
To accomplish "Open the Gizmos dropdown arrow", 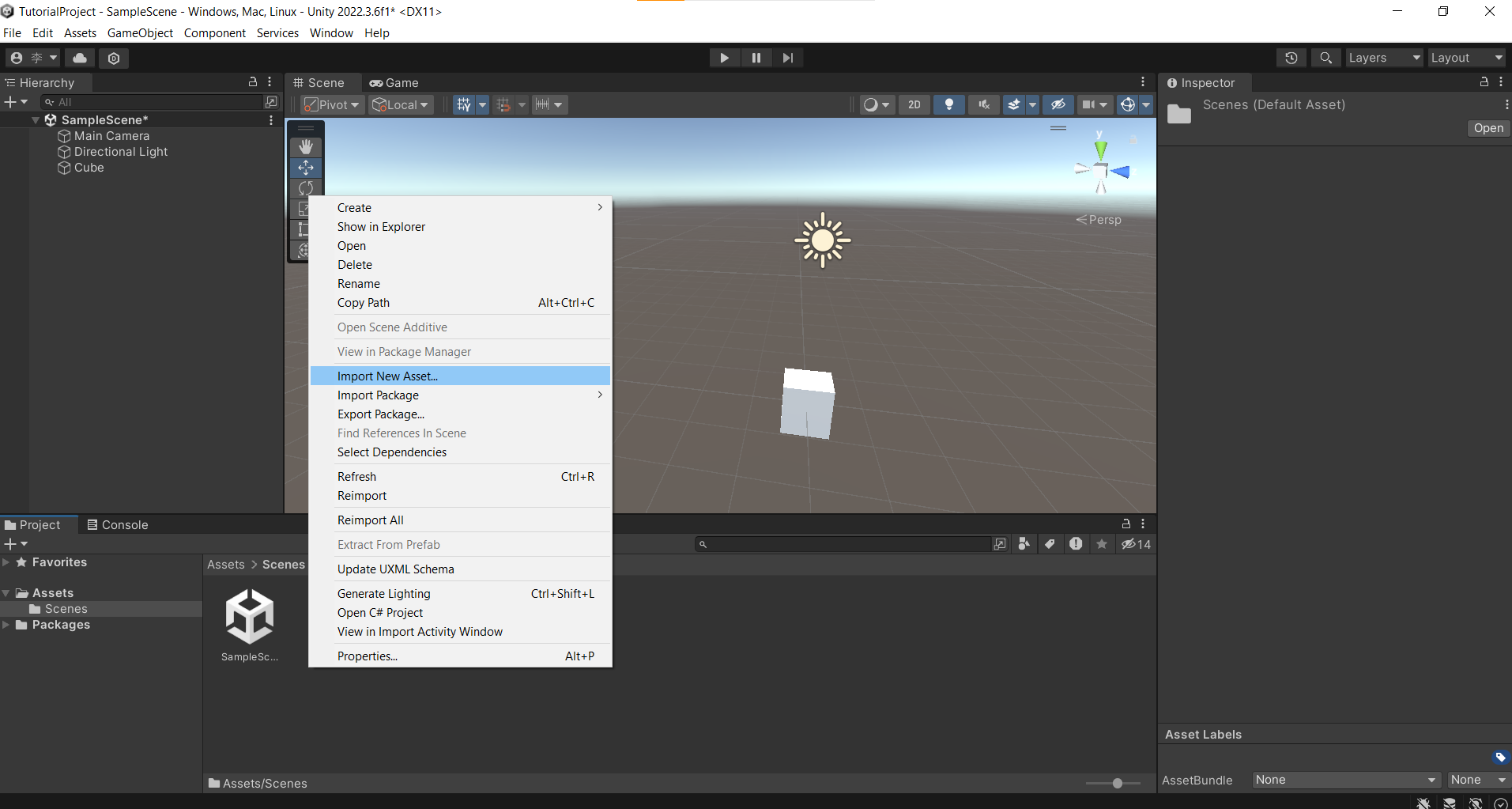I will pyautogui.click(x=1146, y=104).
